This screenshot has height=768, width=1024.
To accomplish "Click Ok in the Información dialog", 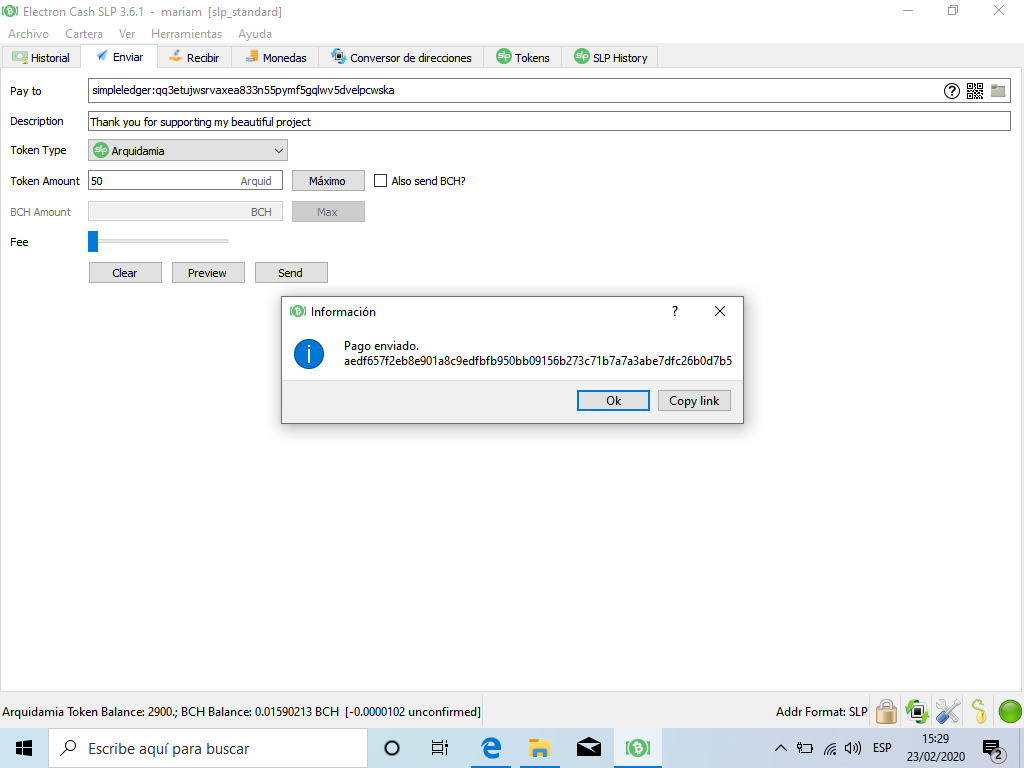I will pyautogui.click(x=613, y=400).
